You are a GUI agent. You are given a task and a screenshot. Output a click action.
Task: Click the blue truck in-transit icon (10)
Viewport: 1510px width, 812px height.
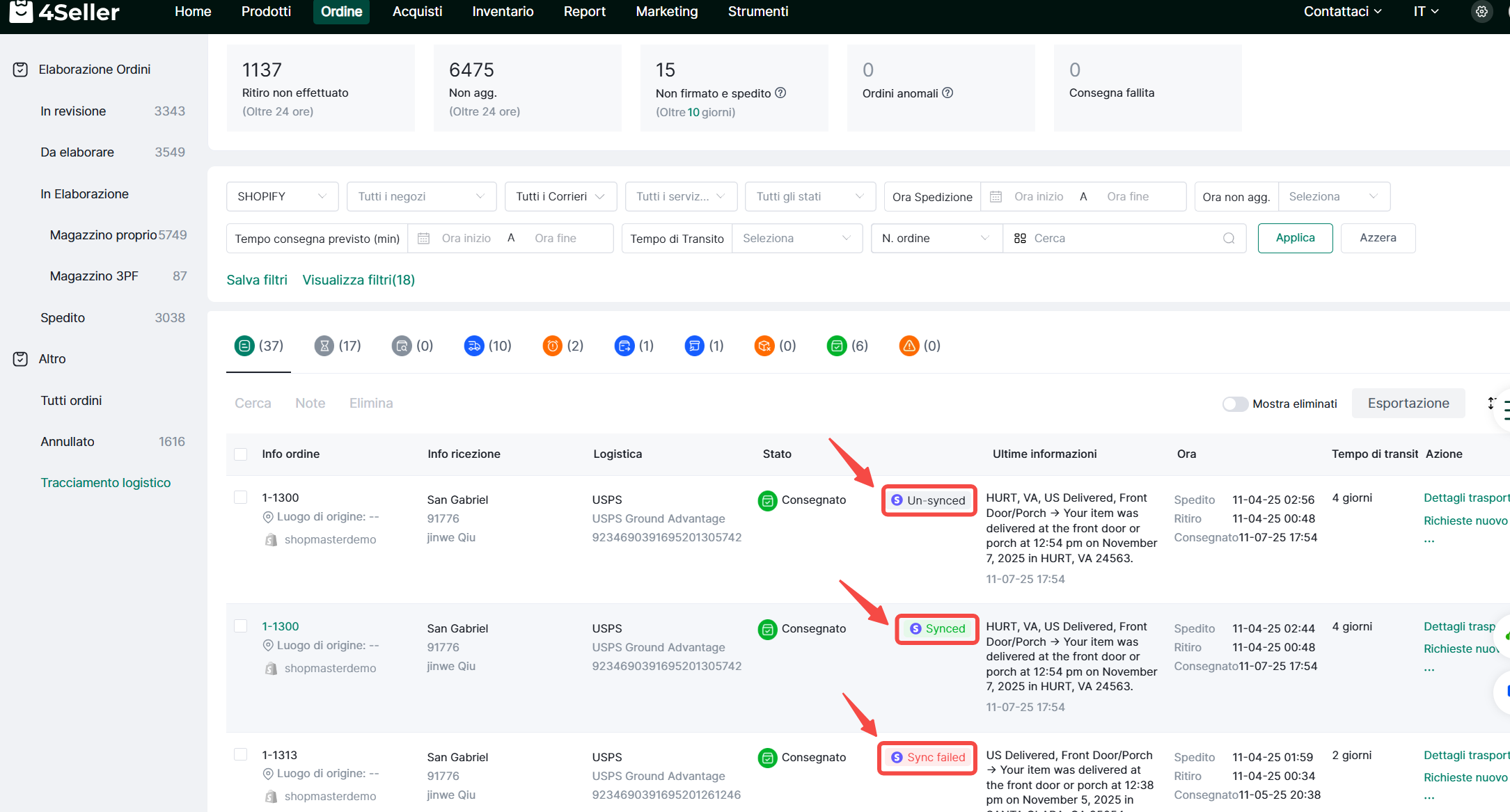474,346
